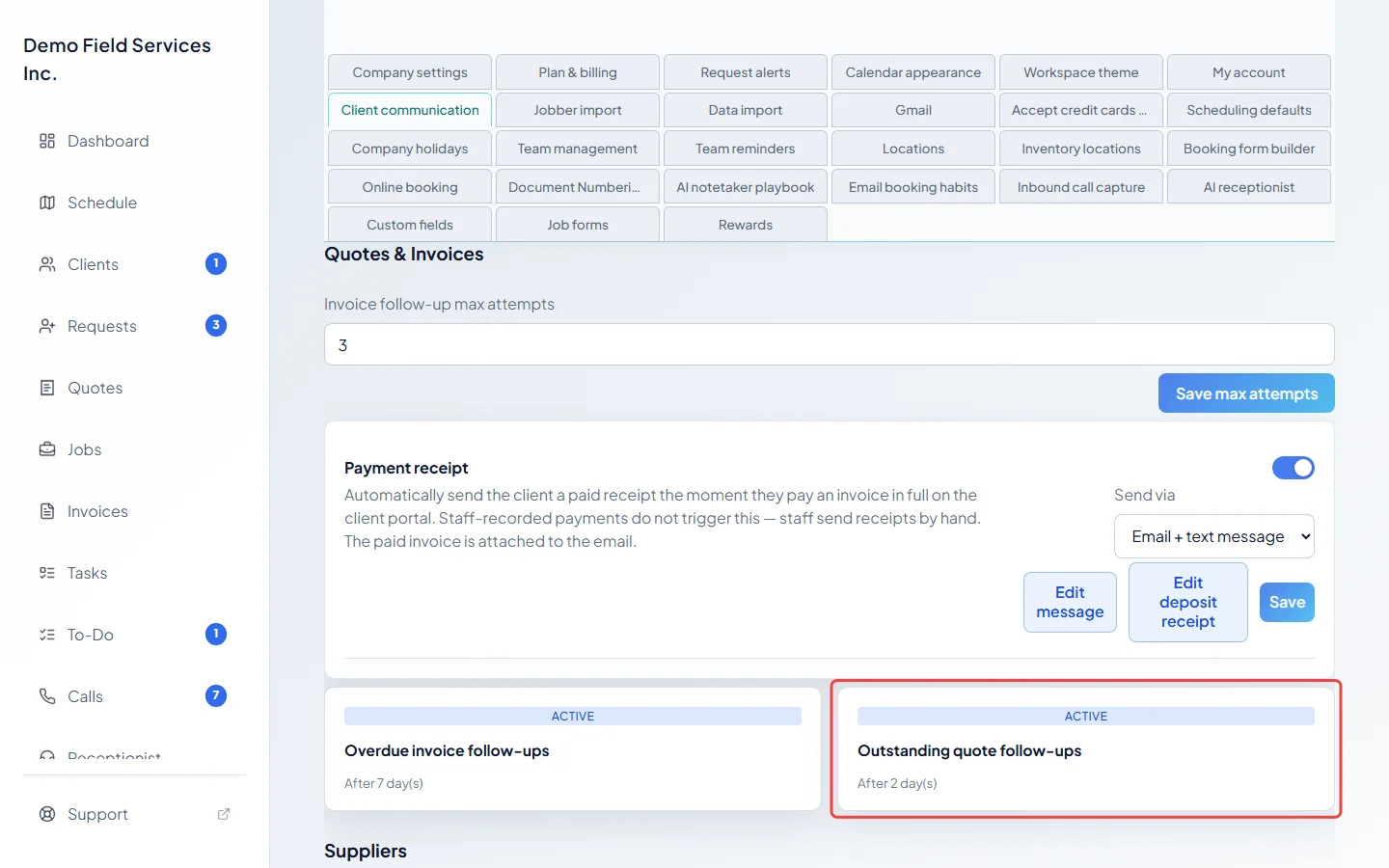Toggle the Payment receipt switch off

point(1294,468)
